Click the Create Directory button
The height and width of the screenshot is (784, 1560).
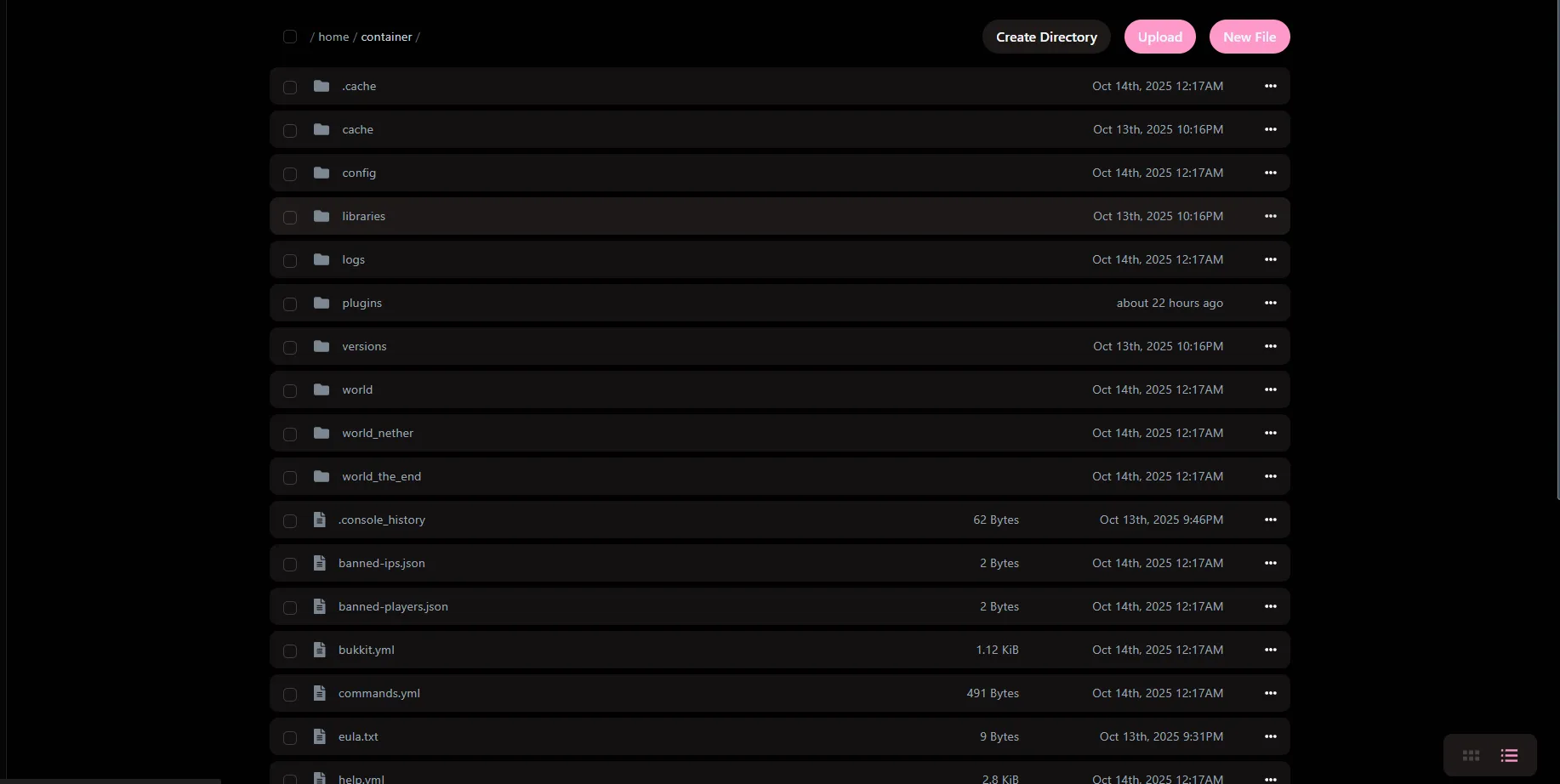coord(1046,37)
